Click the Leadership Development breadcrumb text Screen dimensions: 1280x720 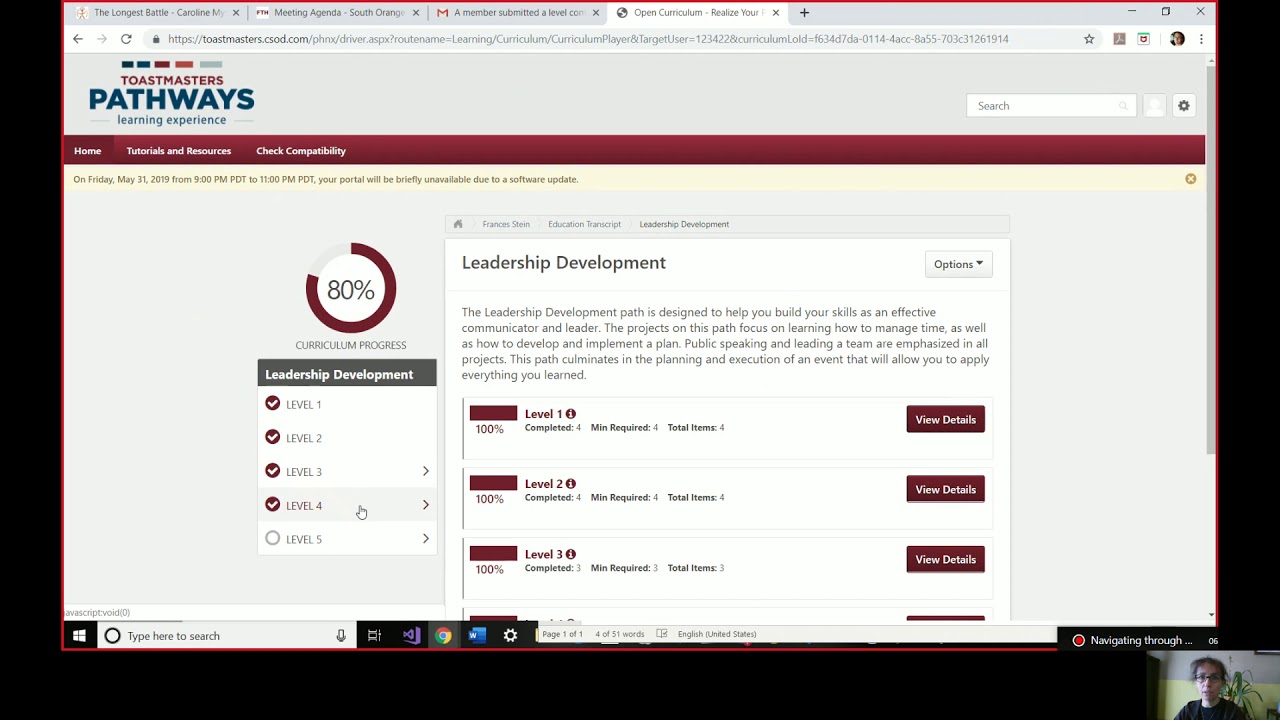(684, 224)
